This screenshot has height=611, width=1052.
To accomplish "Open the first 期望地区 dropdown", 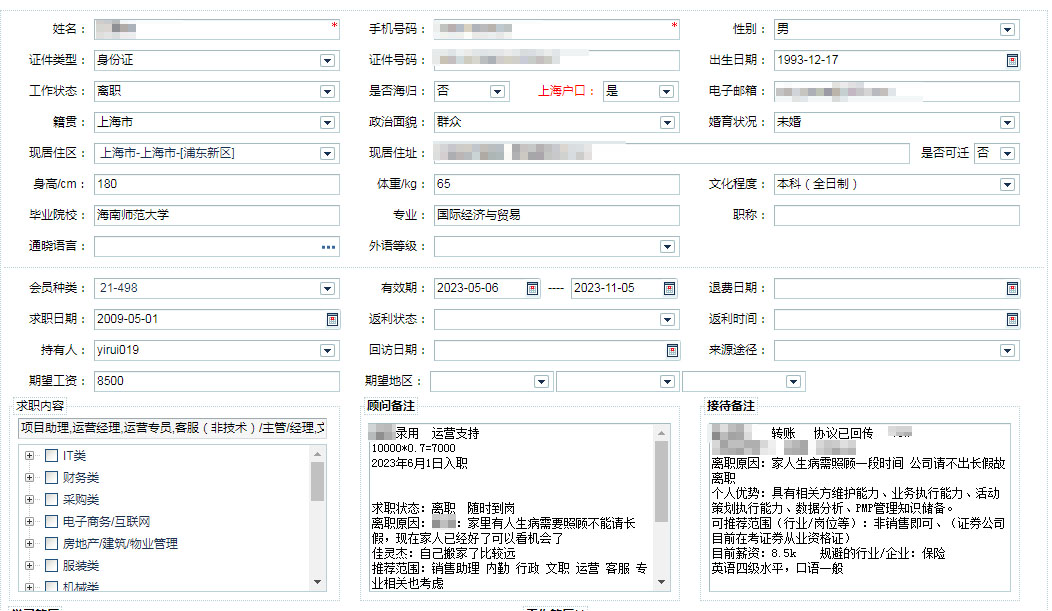I will point(541,382).
